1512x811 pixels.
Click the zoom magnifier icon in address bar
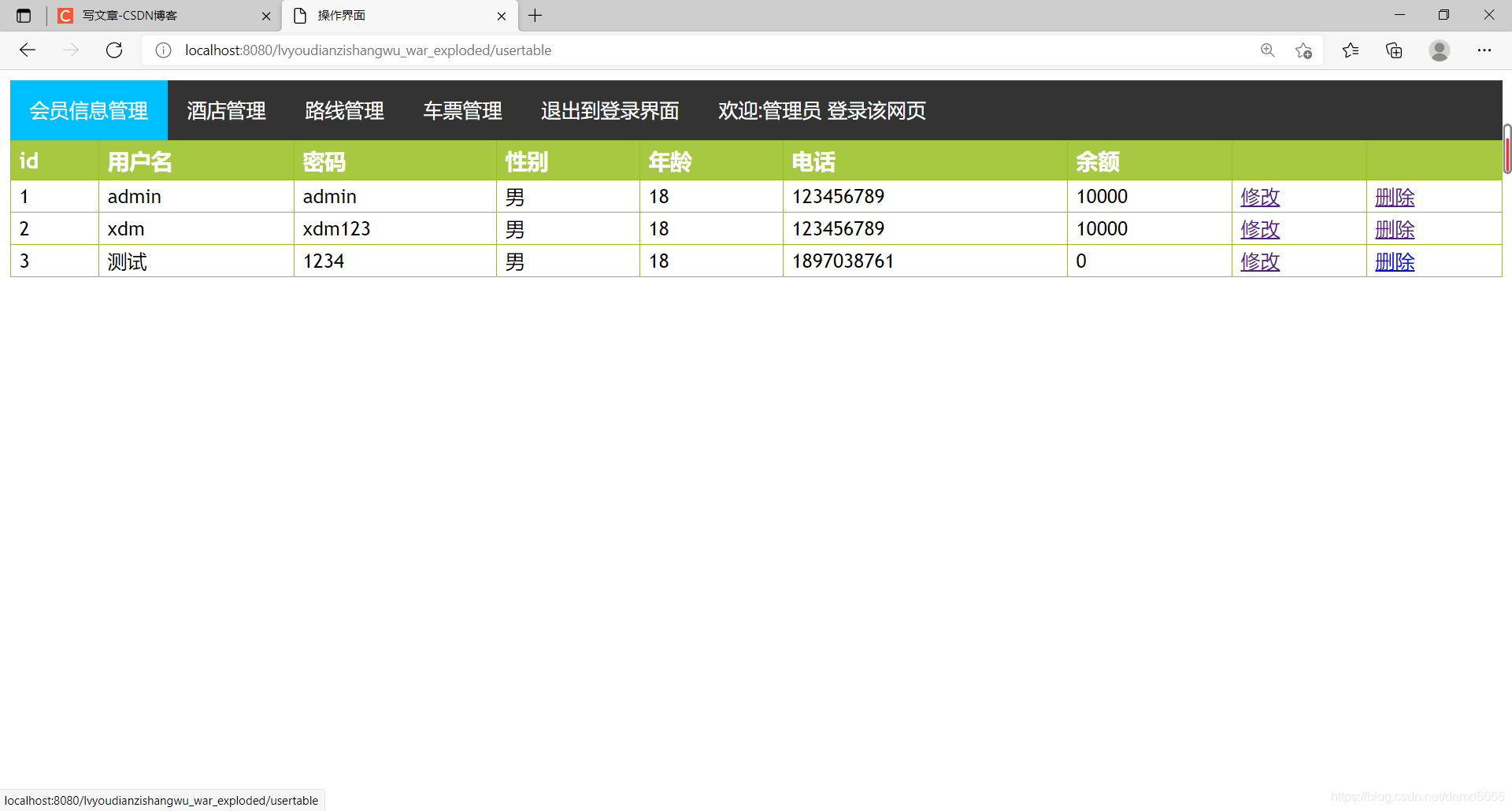point(1268,50)
